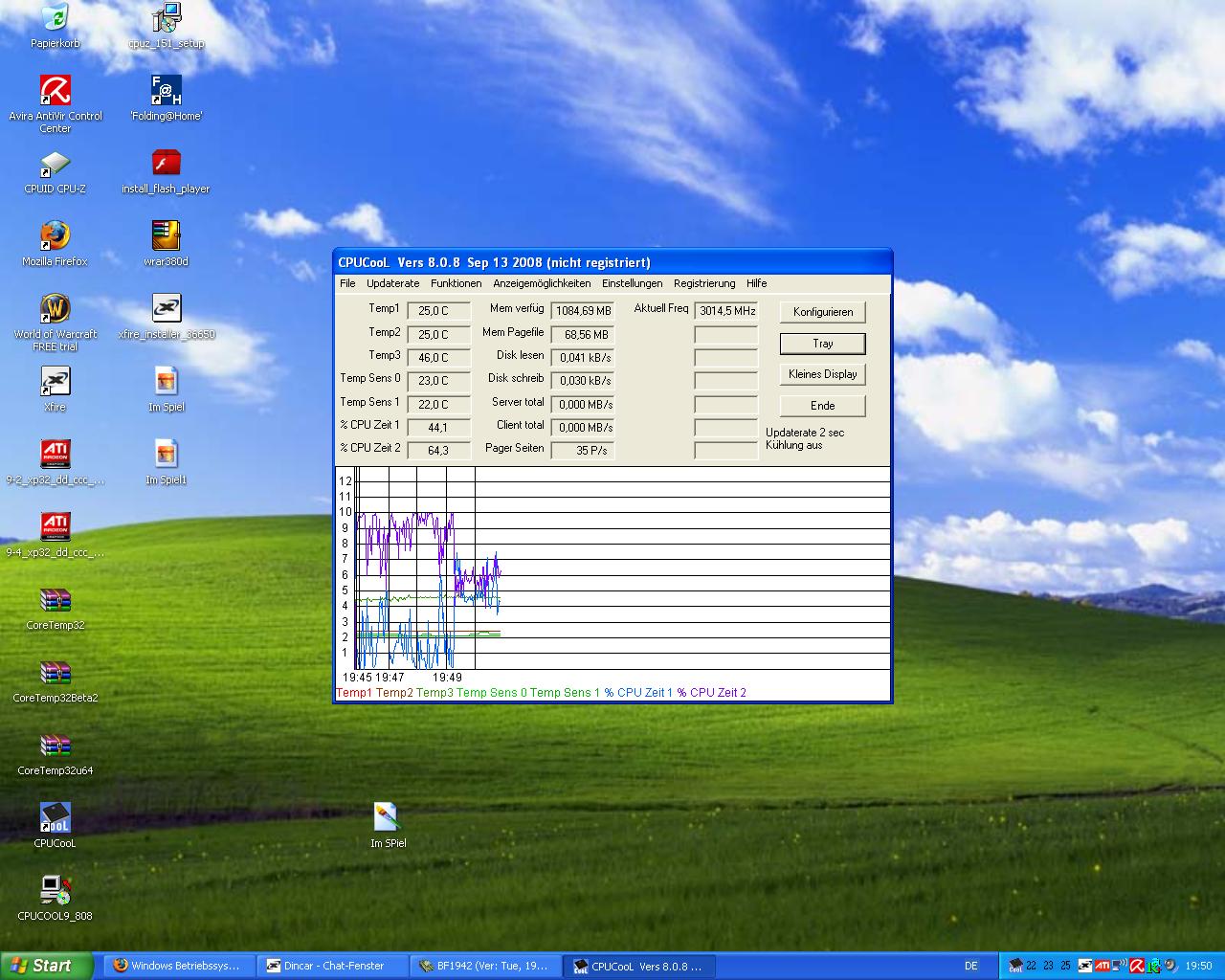This screenshot has height=980, width=1225.
Task: Open the Papierkorb recycle bin icon
Action: tap(55, 27)
